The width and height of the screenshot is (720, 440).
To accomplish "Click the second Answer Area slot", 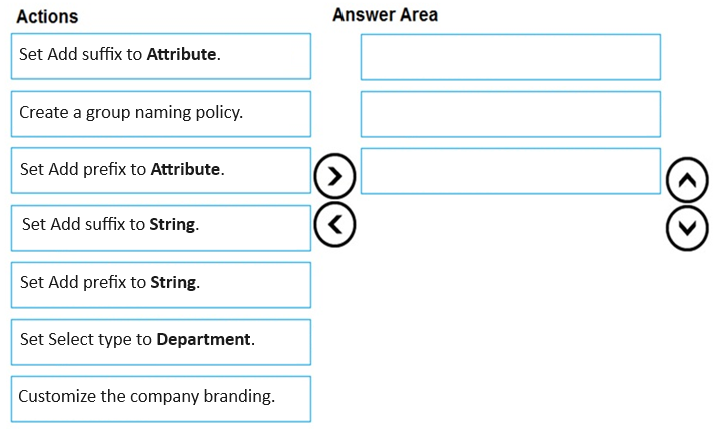I will (x=510, y=113).
